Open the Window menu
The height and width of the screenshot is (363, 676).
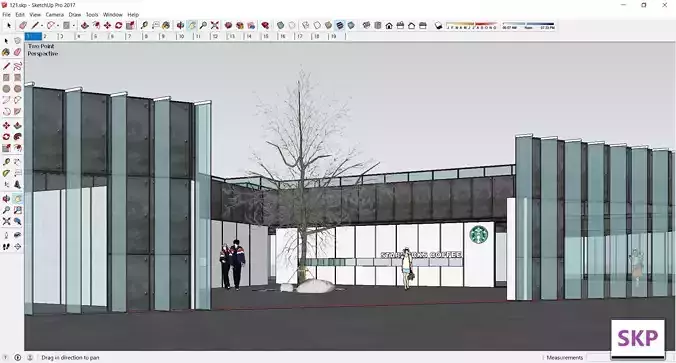[x=113, y=15]
